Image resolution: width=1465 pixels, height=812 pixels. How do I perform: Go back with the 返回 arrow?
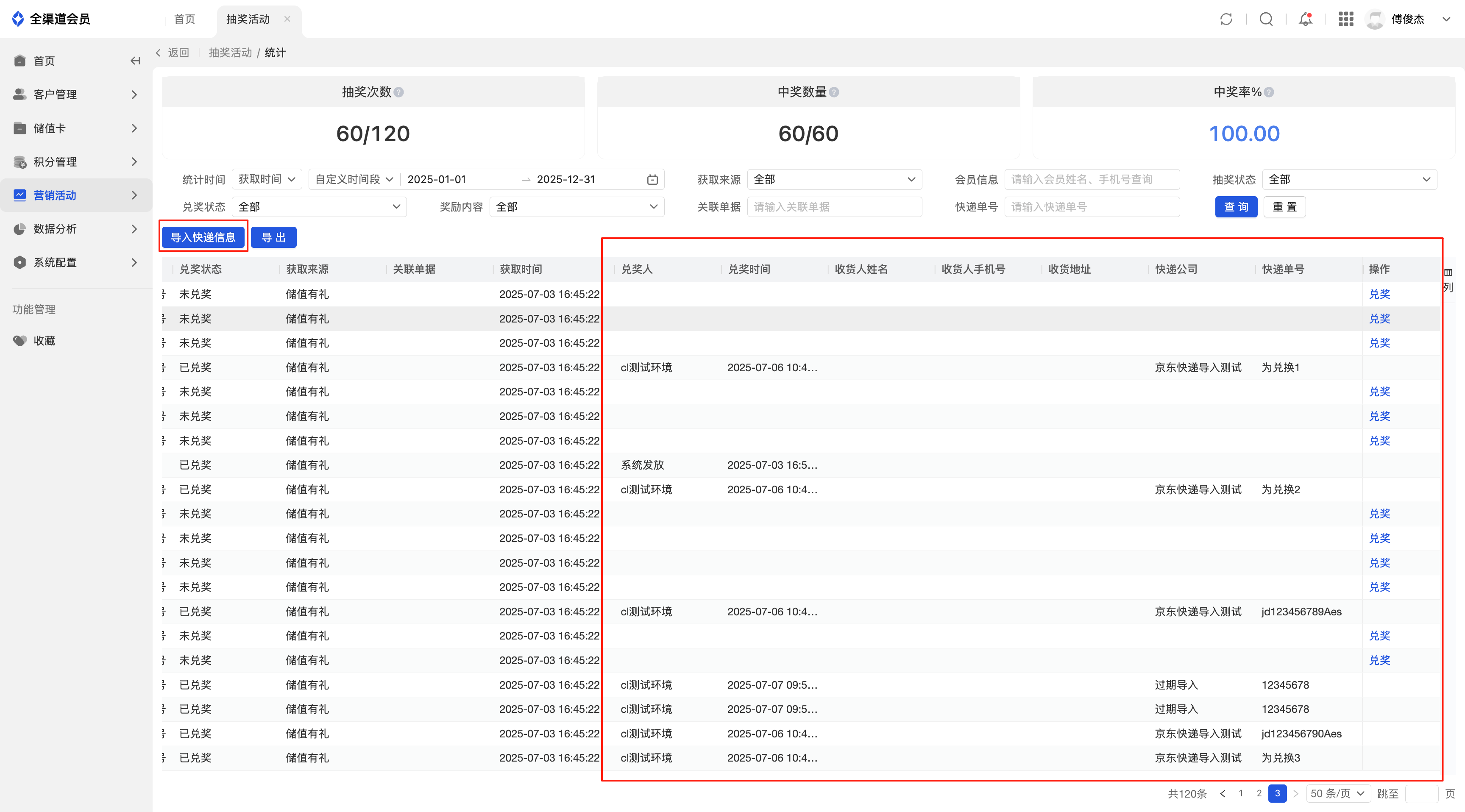coord(173,52)
